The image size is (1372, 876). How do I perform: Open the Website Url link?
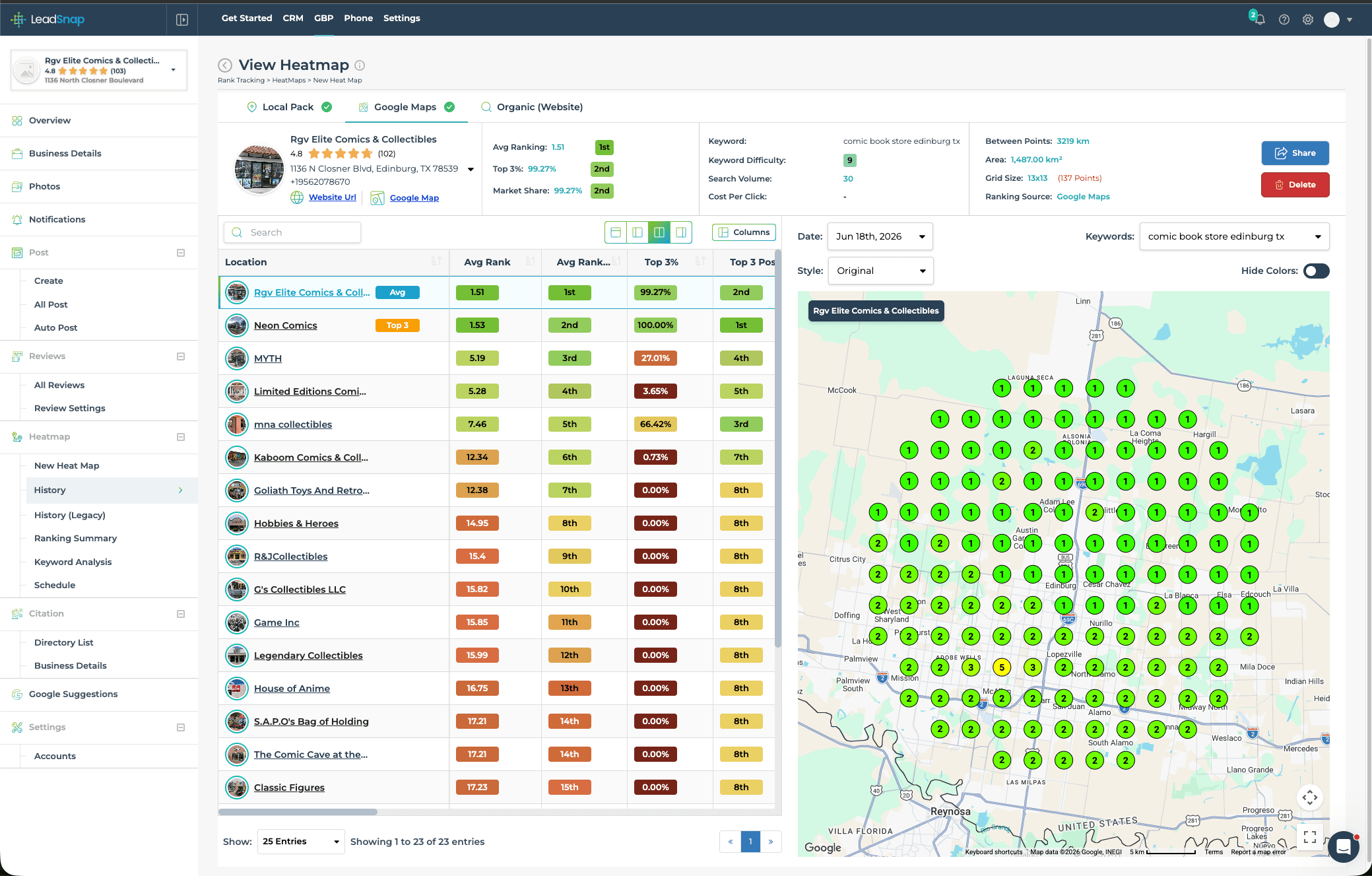(332, 197)
